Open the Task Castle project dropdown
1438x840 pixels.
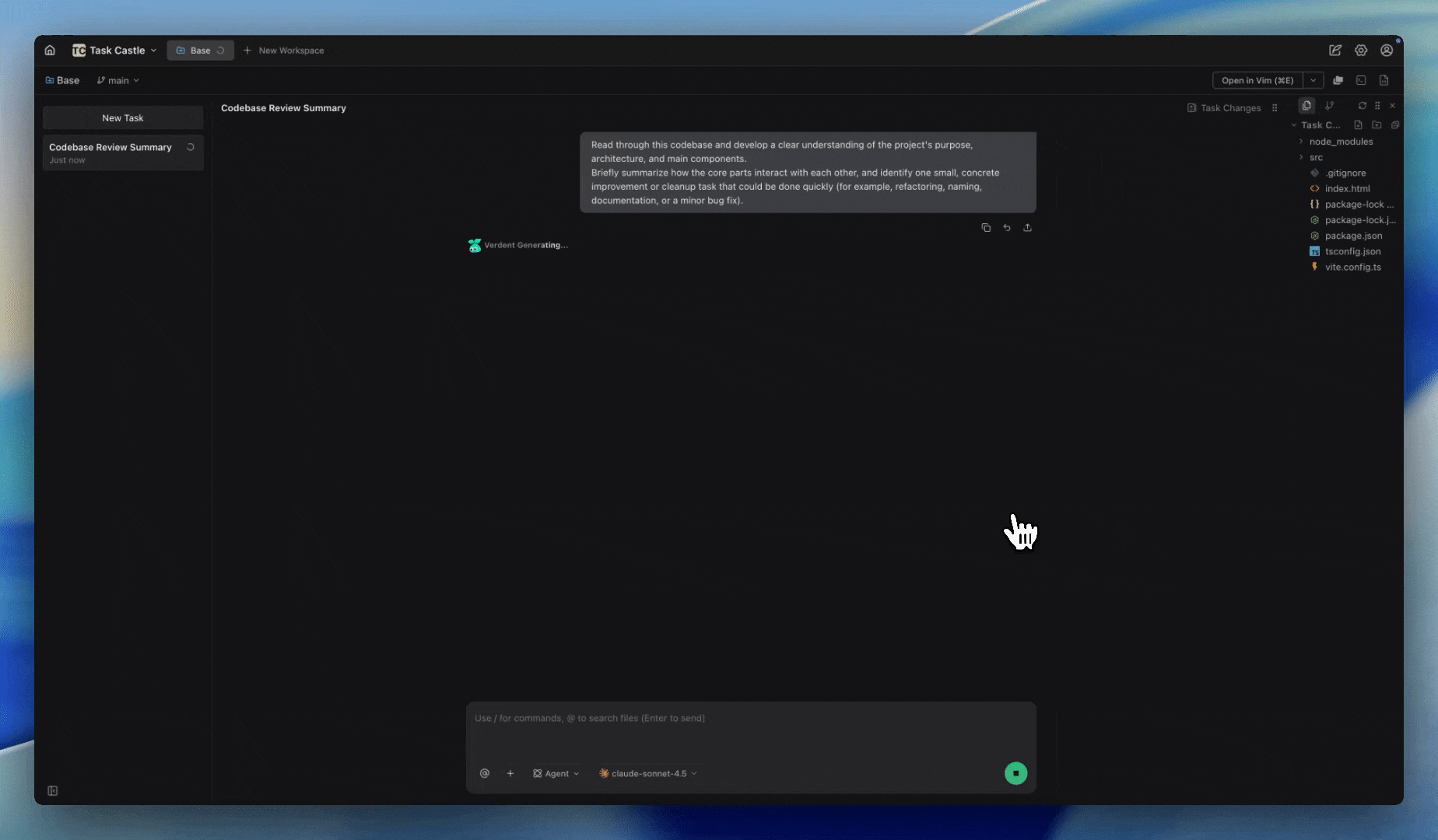[x=114, y=51]
